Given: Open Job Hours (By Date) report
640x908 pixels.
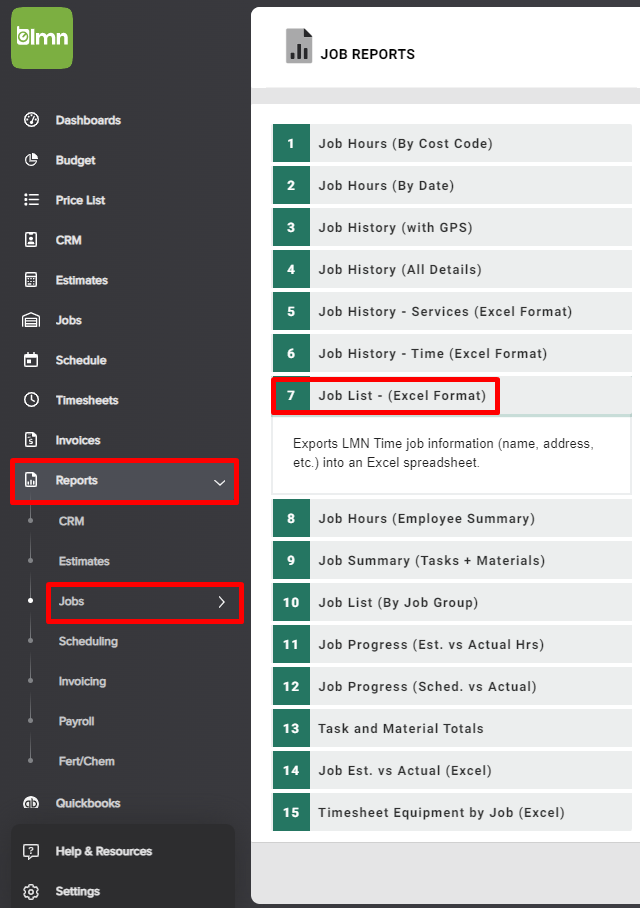Looking at the screenshot, I should pos(452,185).
